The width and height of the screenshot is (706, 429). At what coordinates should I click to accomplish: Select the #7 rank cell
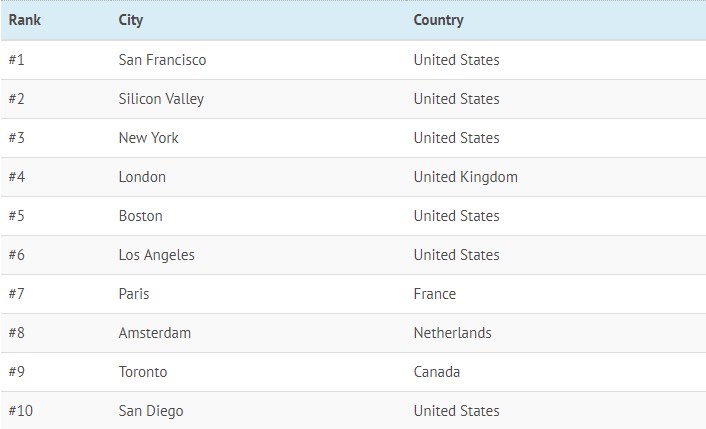[x=16, y=294]
